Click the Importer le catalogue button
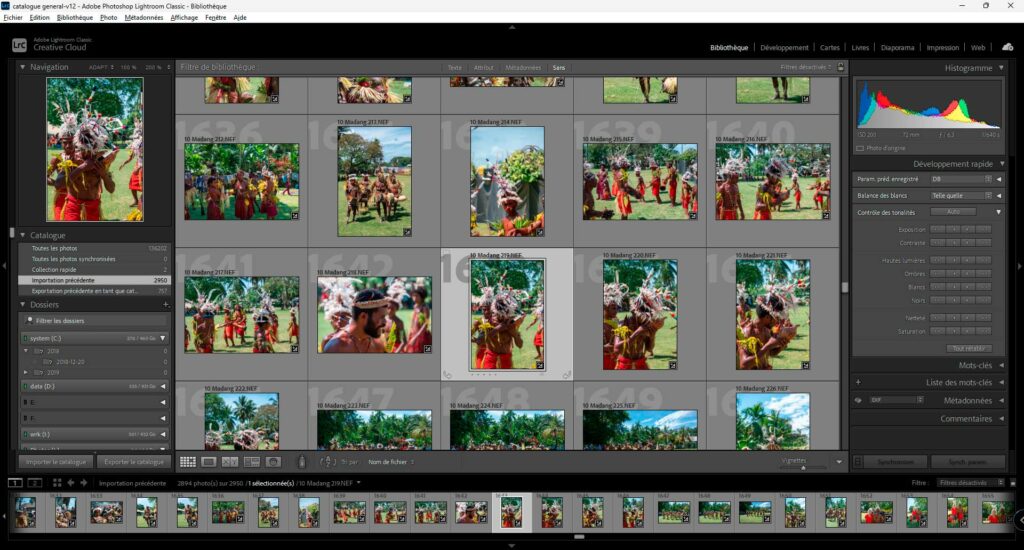The height and width of the screenshot is (550, 1024). (56, 462)
